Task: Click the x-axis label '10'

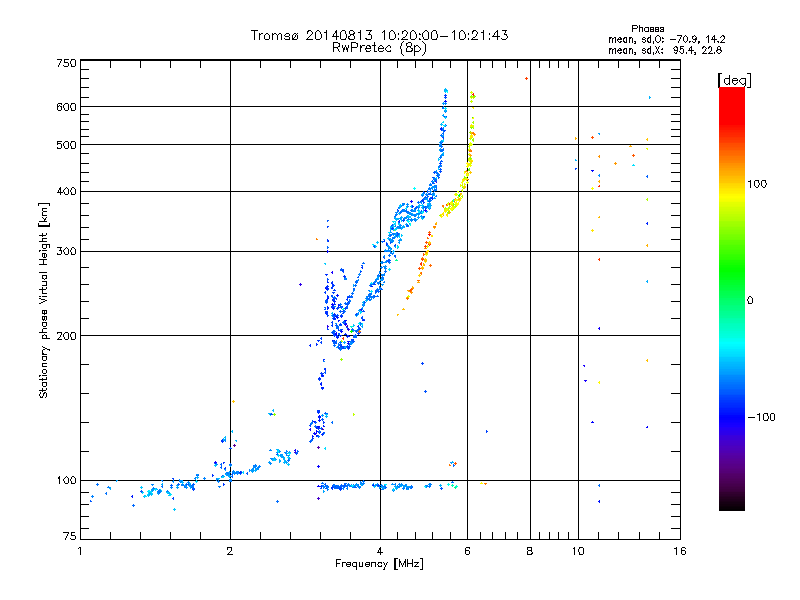Action: (x=578, y=551)
